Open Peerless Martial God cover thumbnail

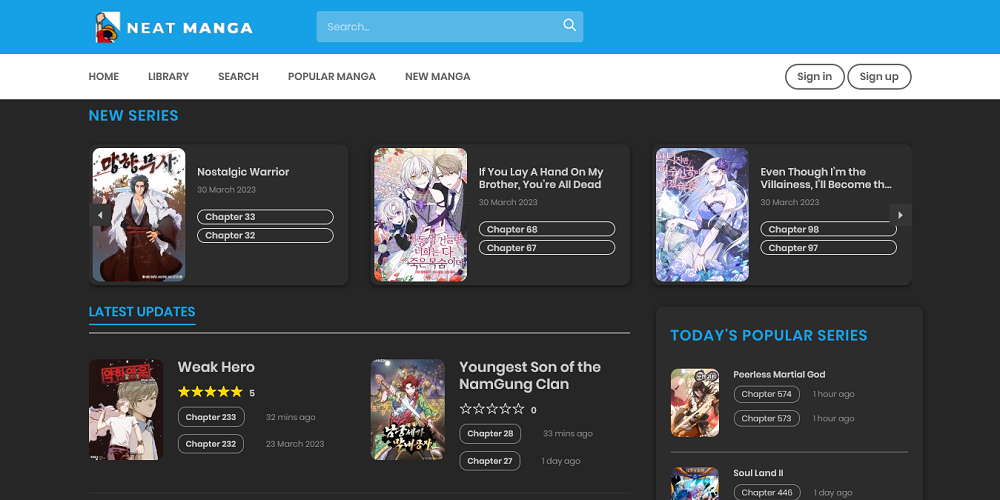click(x=695, y=402)
